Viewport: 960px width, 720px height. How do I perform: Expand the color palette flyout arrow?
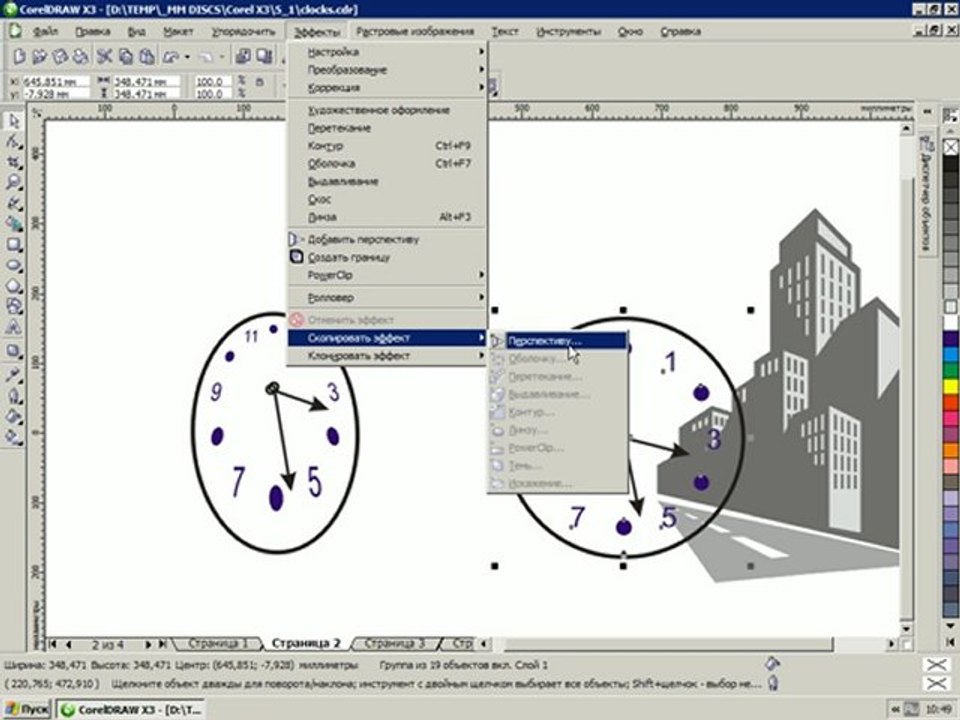[x=950, y=642]
